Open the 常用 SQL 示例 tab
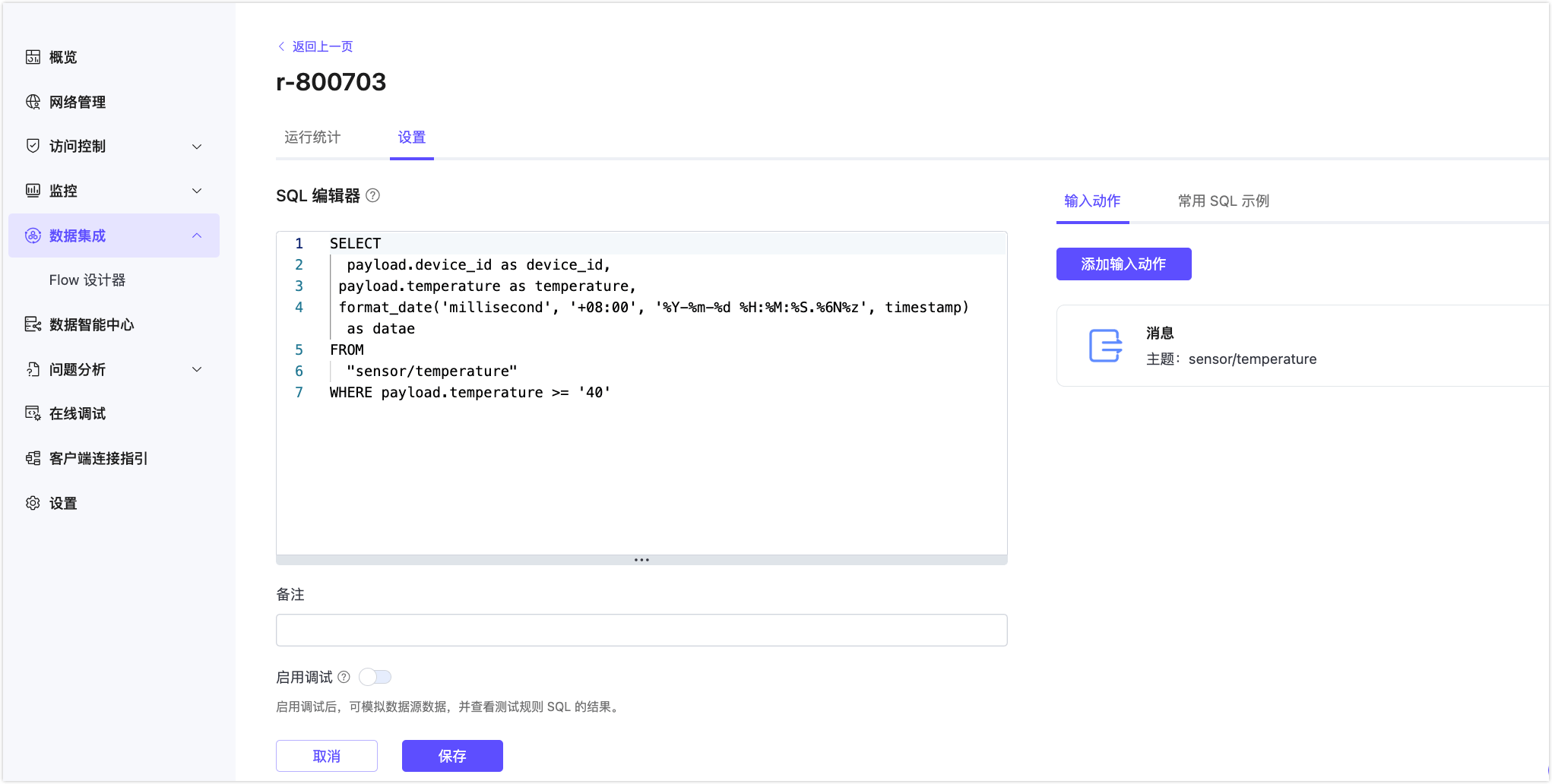 [1222, 201]
